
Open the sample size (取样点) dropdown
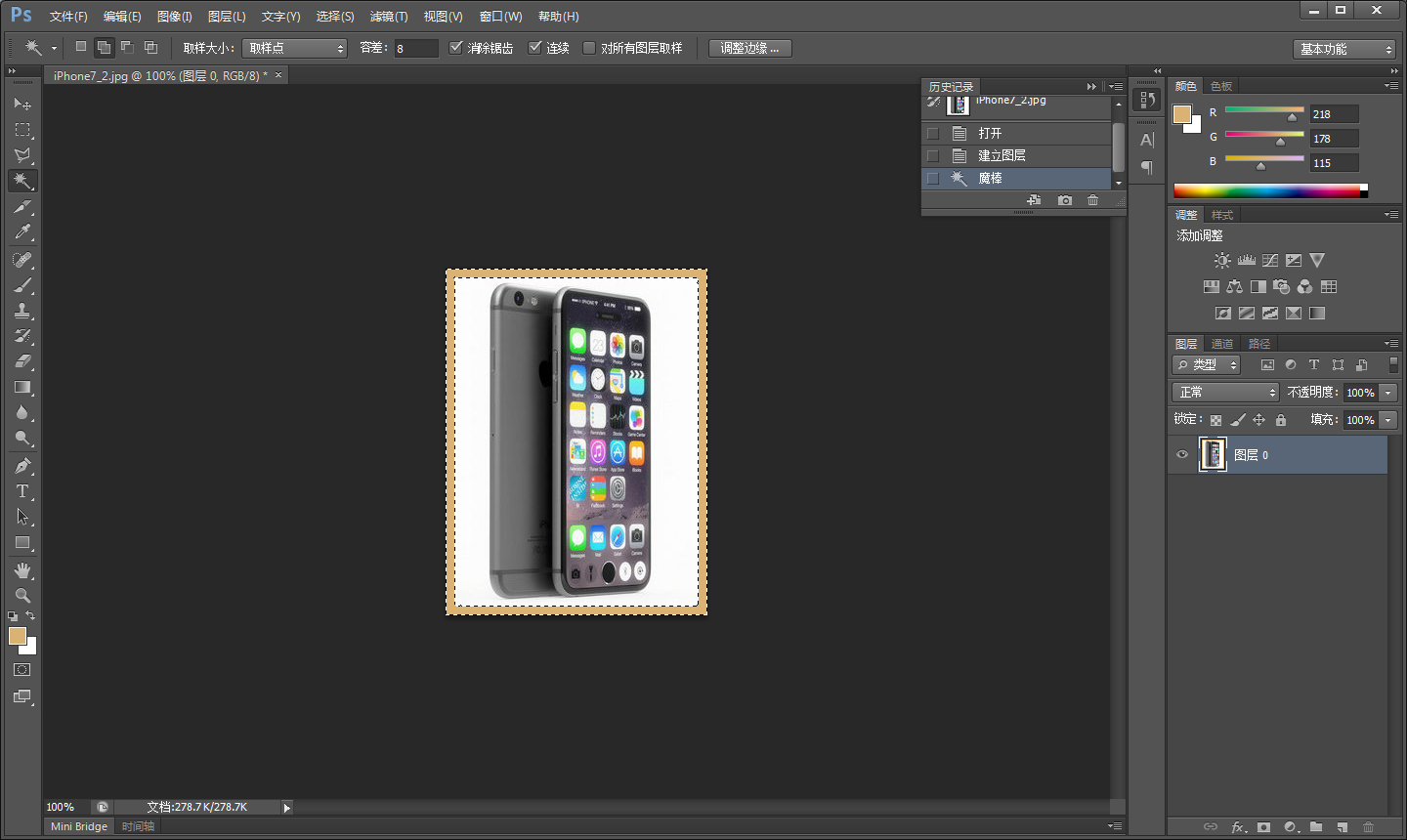tap(294, 48)
